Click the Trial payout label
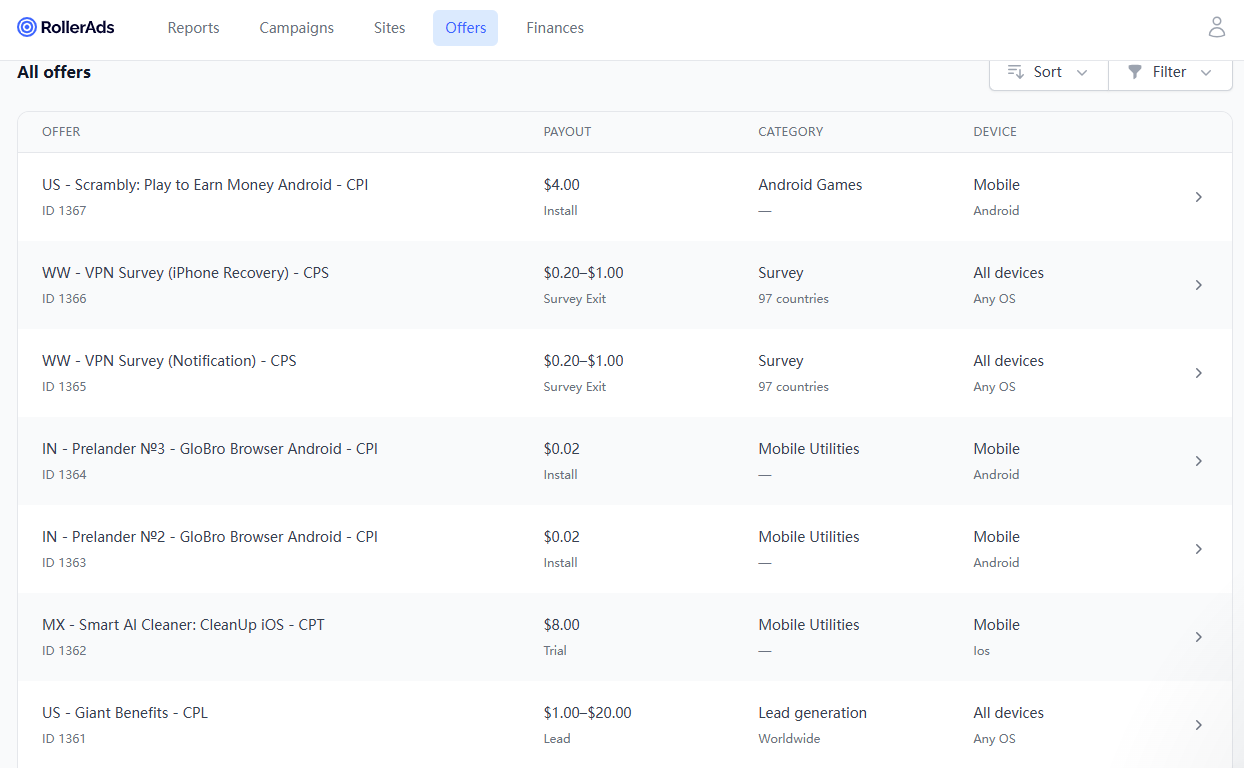 click(x=555, y=651)
